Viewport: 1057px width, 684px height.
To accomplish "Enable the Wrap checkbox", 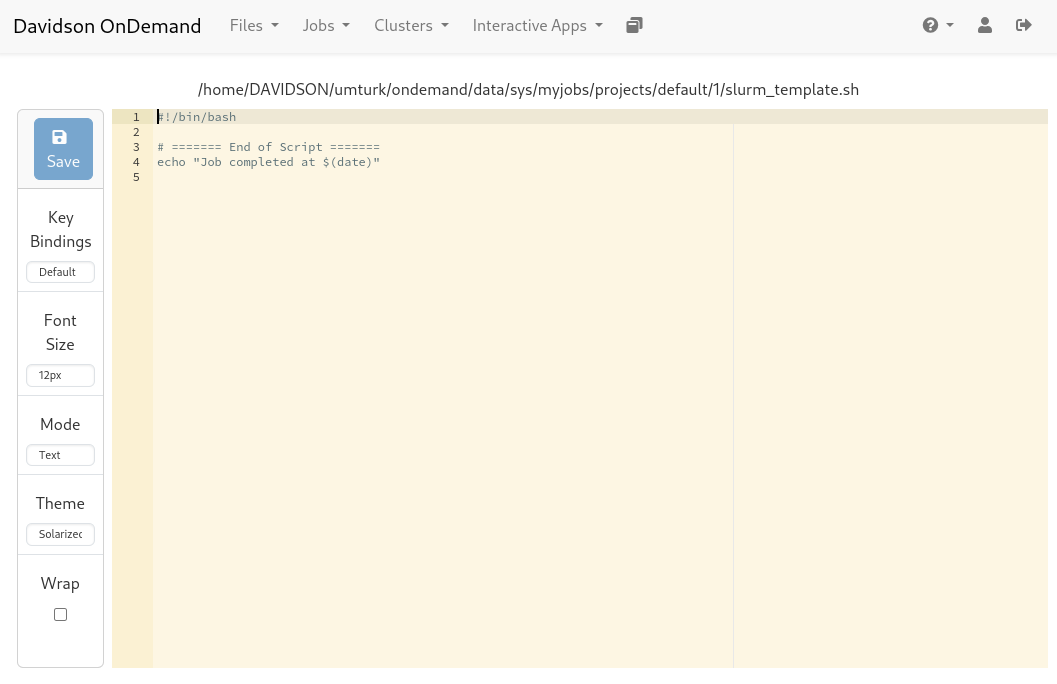I will [61, 615].
